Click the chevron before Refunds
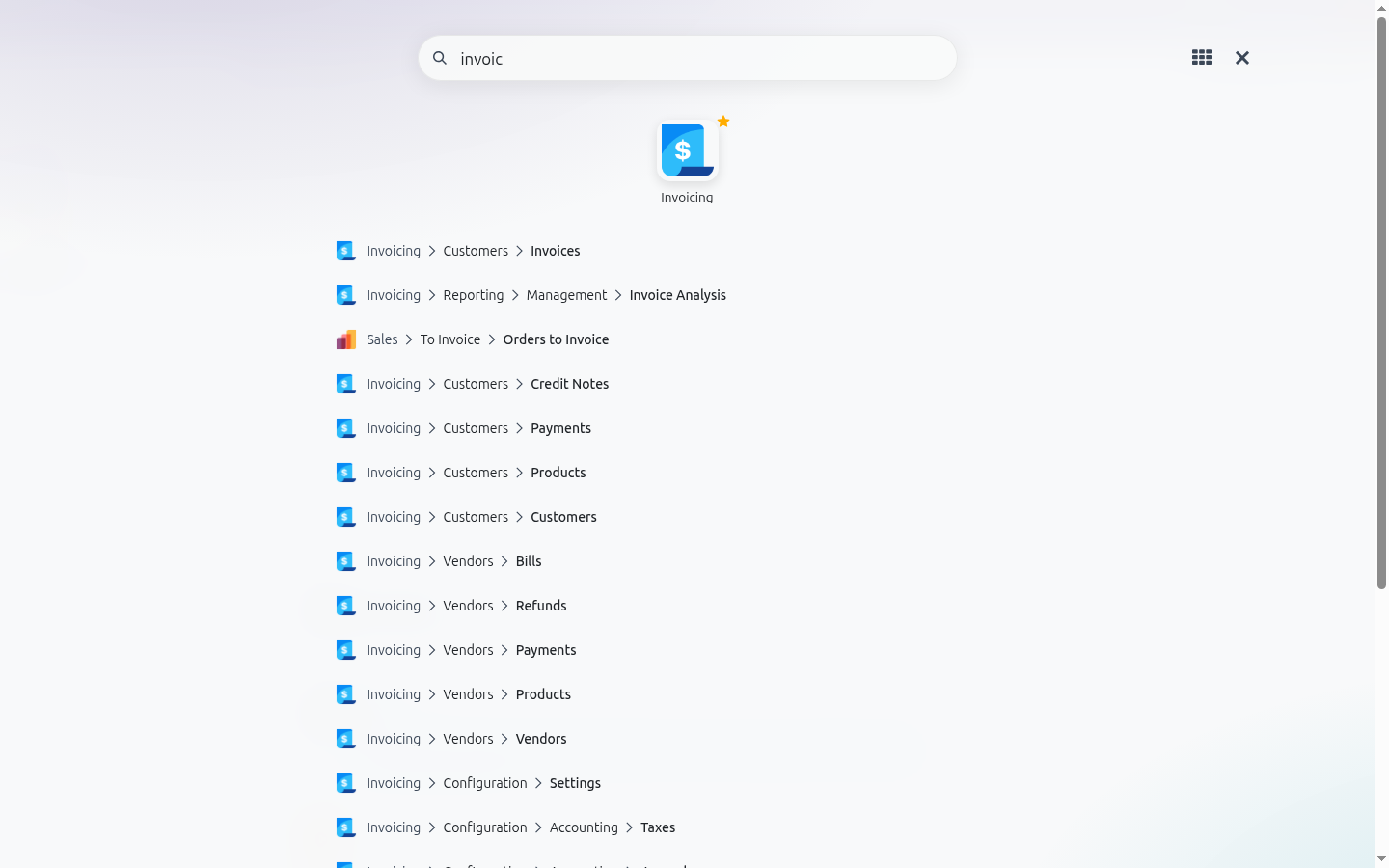This screenshot has width=1389, height=868. (x=504, y=606)
